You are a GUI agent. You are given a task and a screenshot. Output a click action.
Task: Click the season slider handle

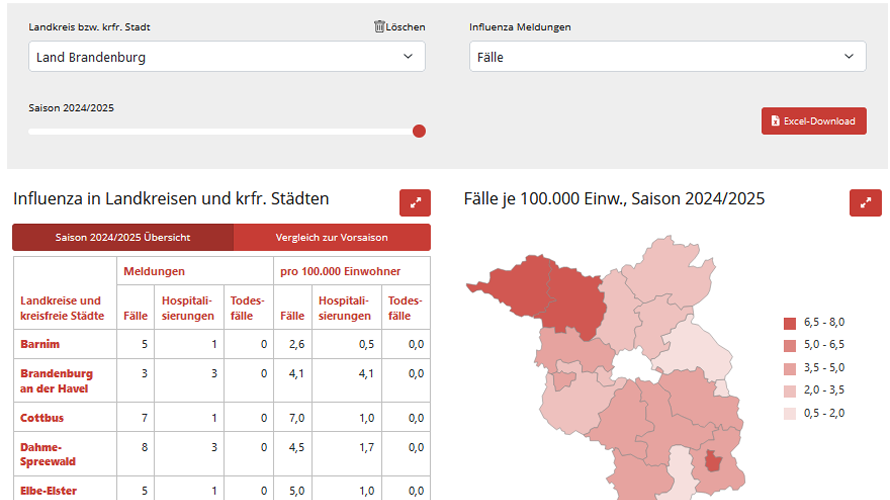pos(419,132)
